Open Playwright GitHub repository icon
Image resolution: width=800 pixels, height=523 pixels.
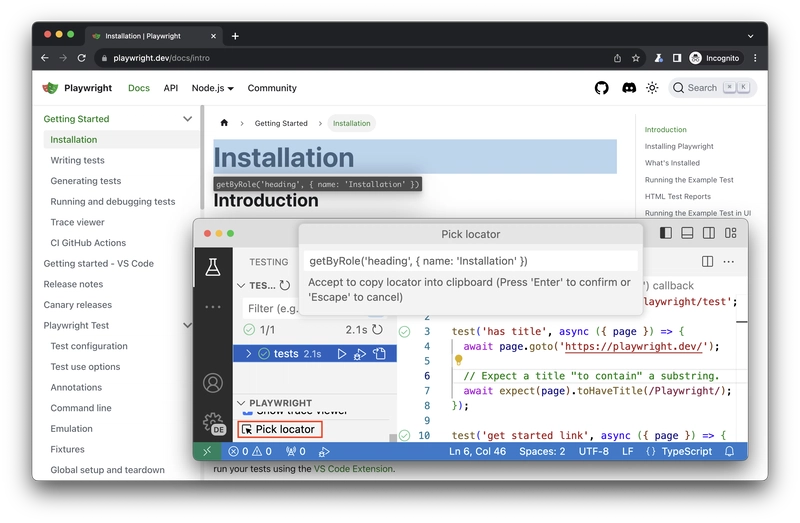pyautogui.click(x=602, y=88)
